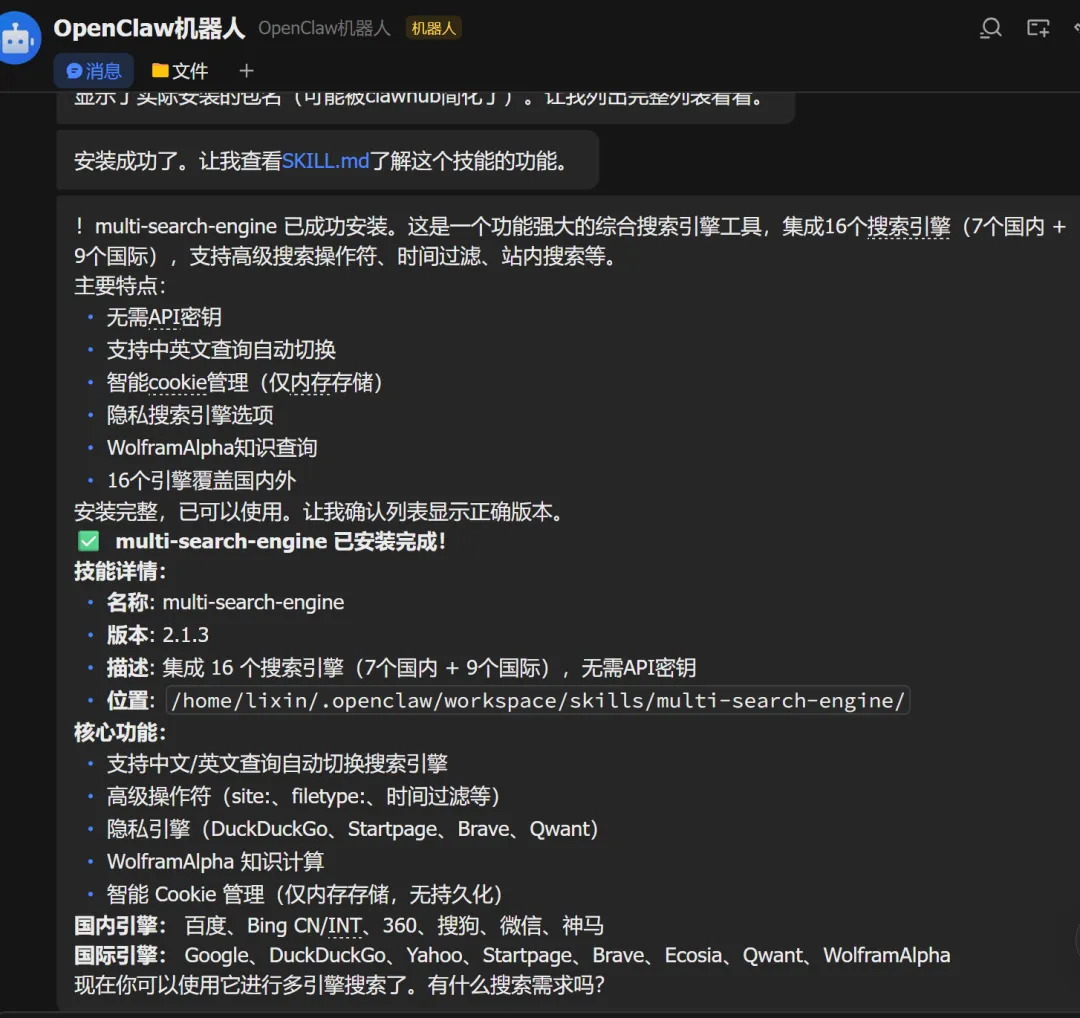Click the heading '技能详情:'
Image resolution: width=1080 pixels, height=1018 pixels.
[120, 572]
